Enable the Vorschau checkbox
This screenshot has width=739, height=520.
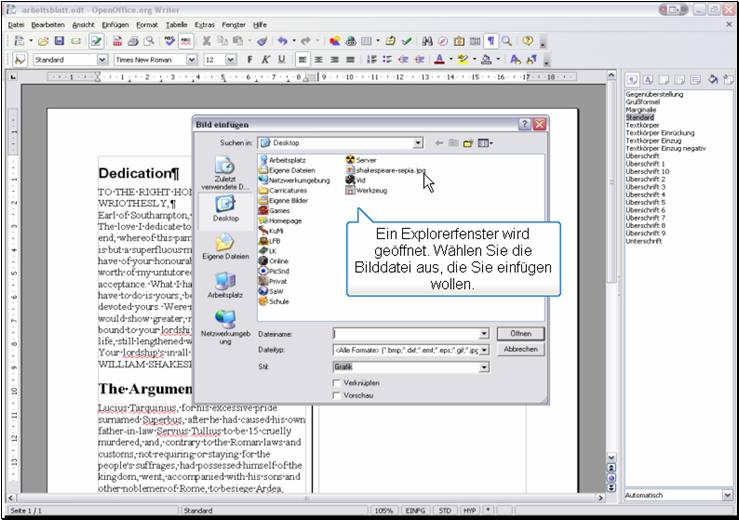[x=337, y=395]
